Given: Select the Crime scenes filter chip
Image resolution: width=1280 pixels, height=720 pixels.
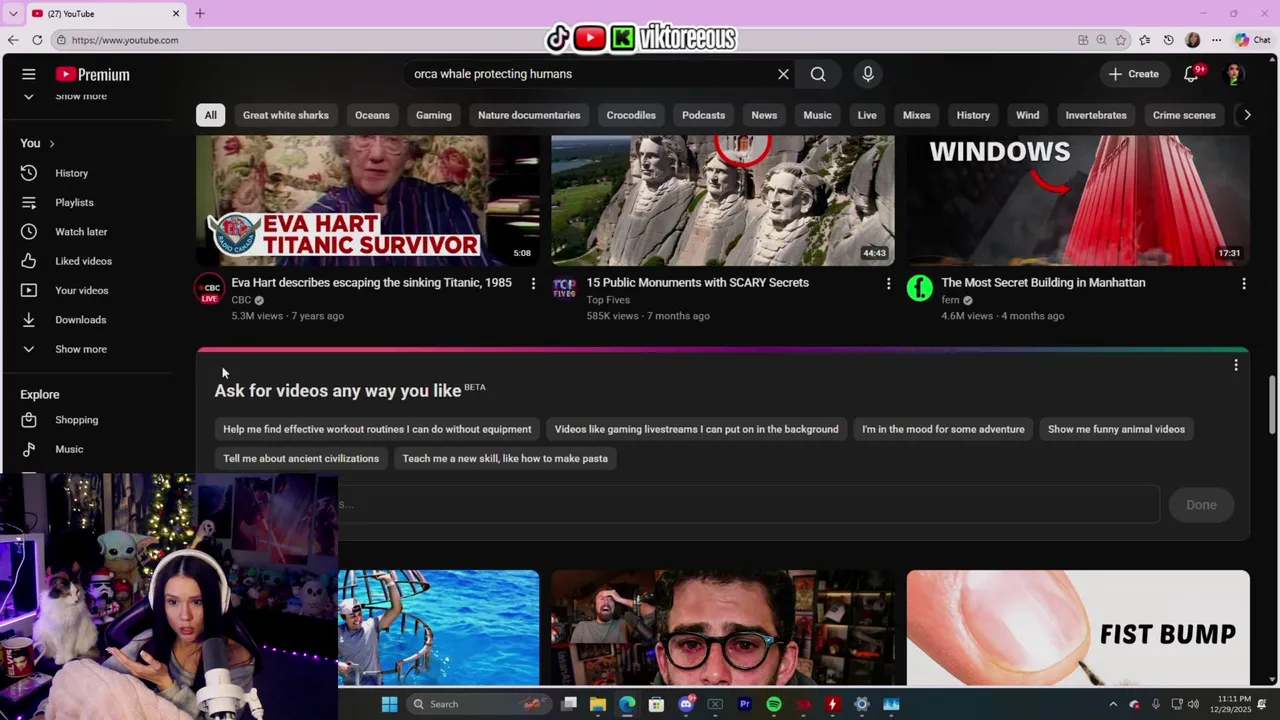Looking at the screenshot, I should click(1184, 115).
